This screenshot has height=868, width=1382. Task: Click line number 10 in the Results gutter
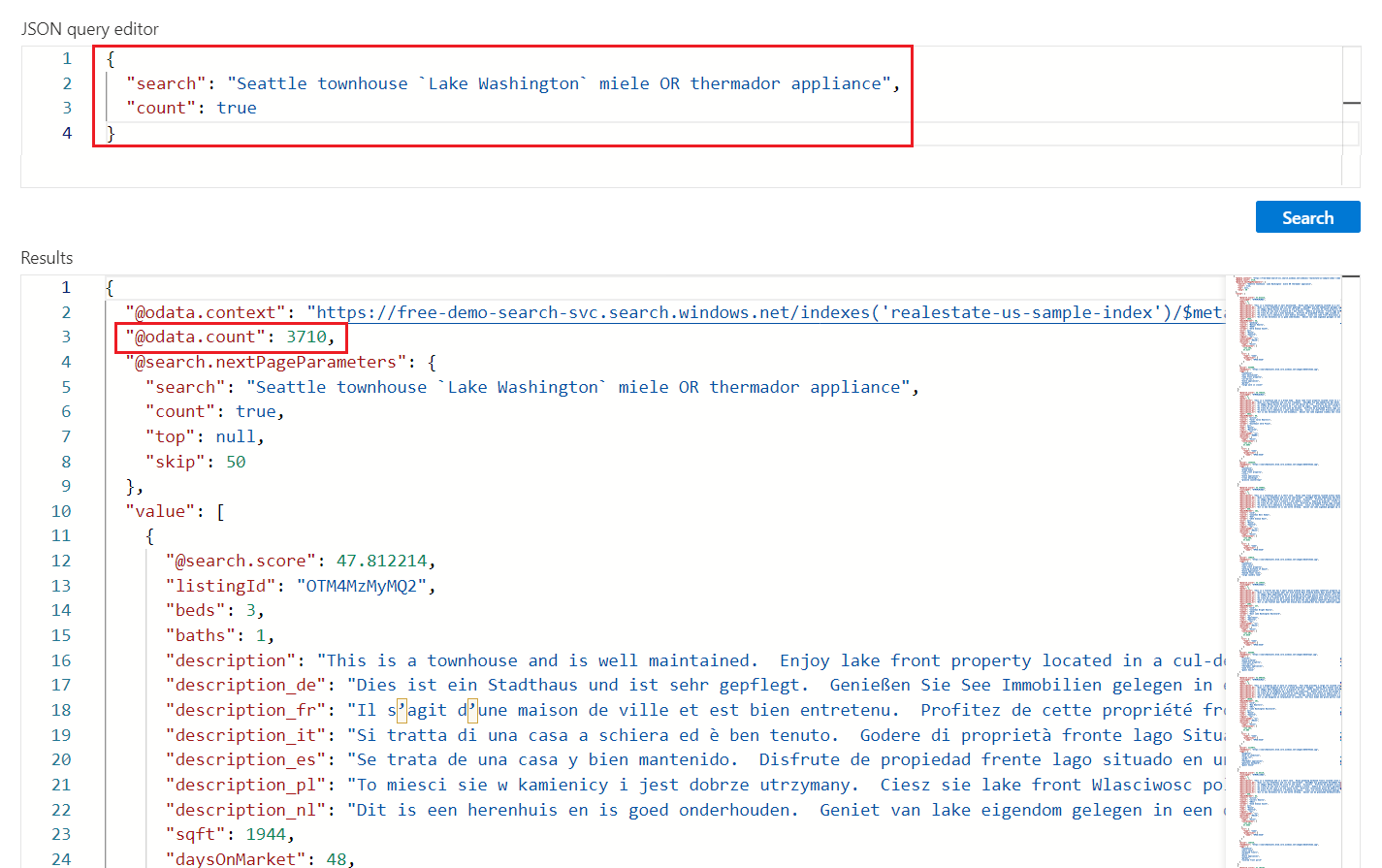click(61, 511)
